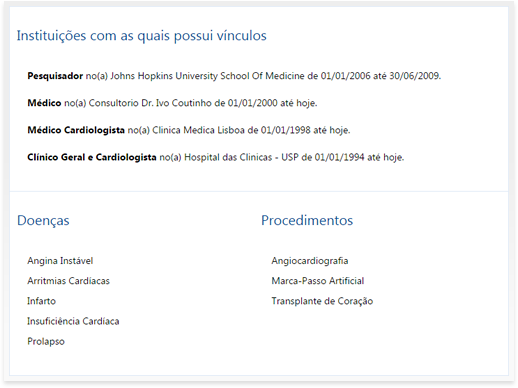
Task: Select the Angiocardiografia procedure
Action: click(x=310, y=261)
